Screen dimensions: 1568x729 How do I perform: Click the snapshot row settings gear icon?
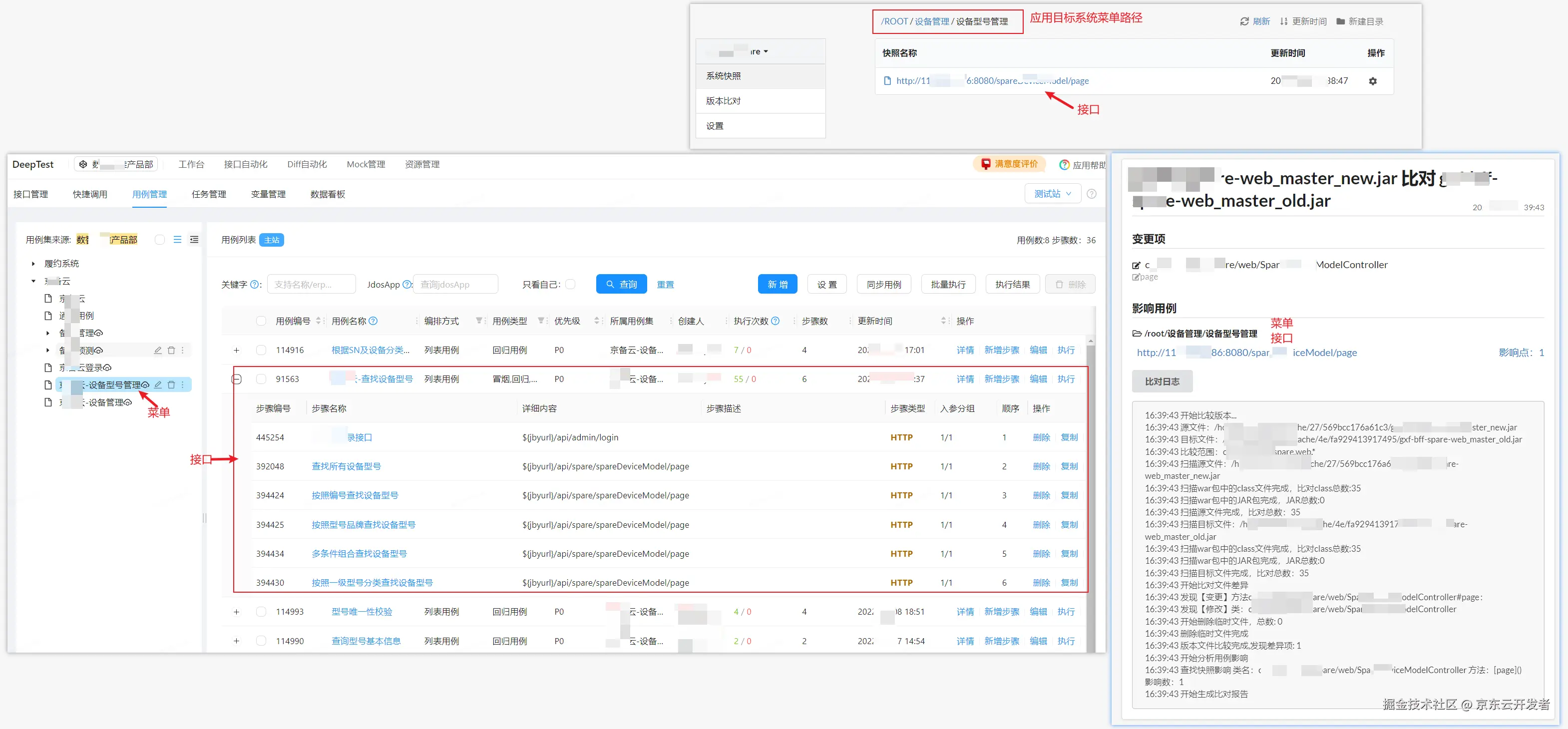pos(1373,81)
